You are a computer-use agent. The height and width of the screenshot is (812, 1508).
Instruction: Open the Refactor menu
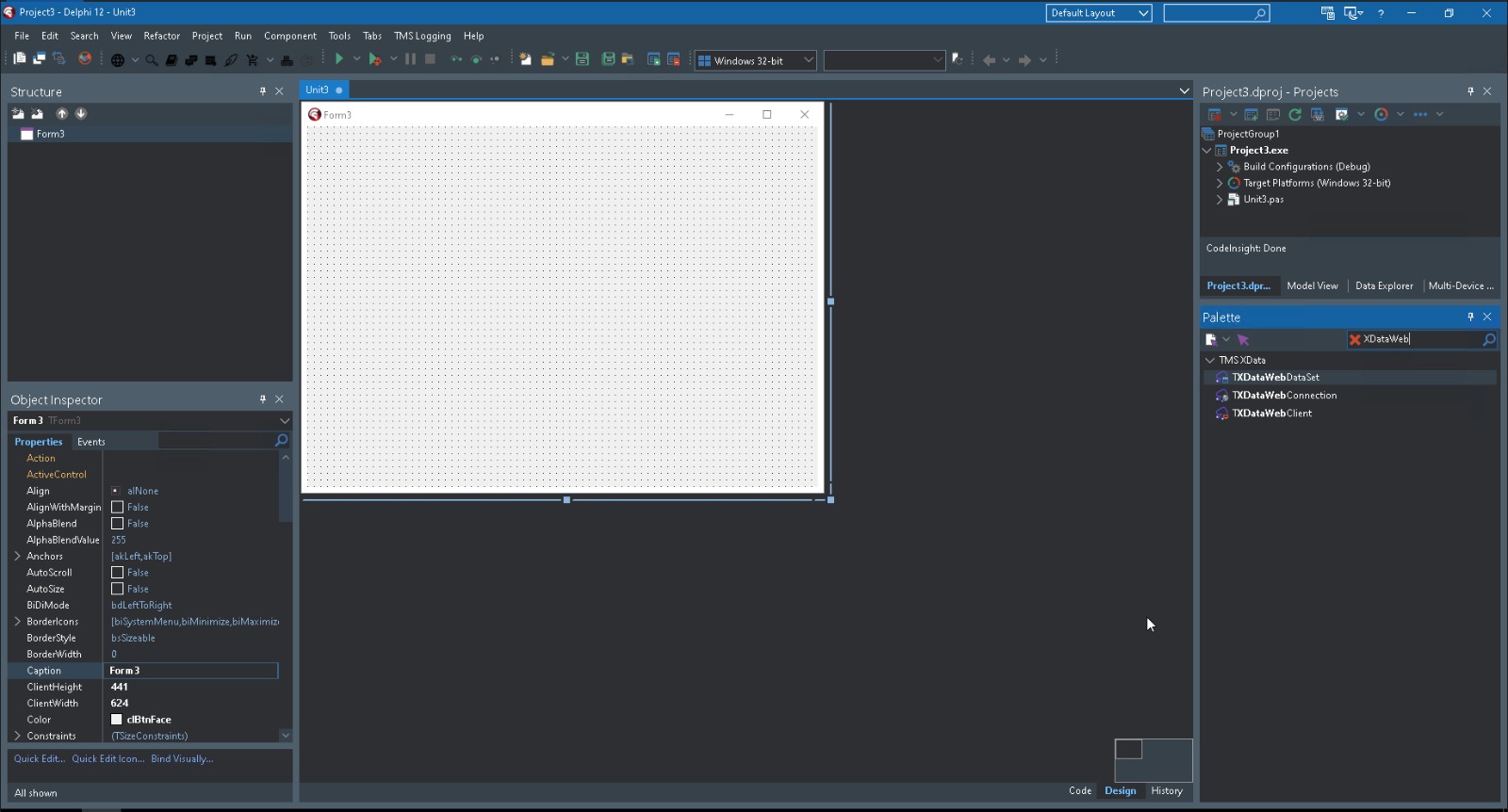point(161,36)
